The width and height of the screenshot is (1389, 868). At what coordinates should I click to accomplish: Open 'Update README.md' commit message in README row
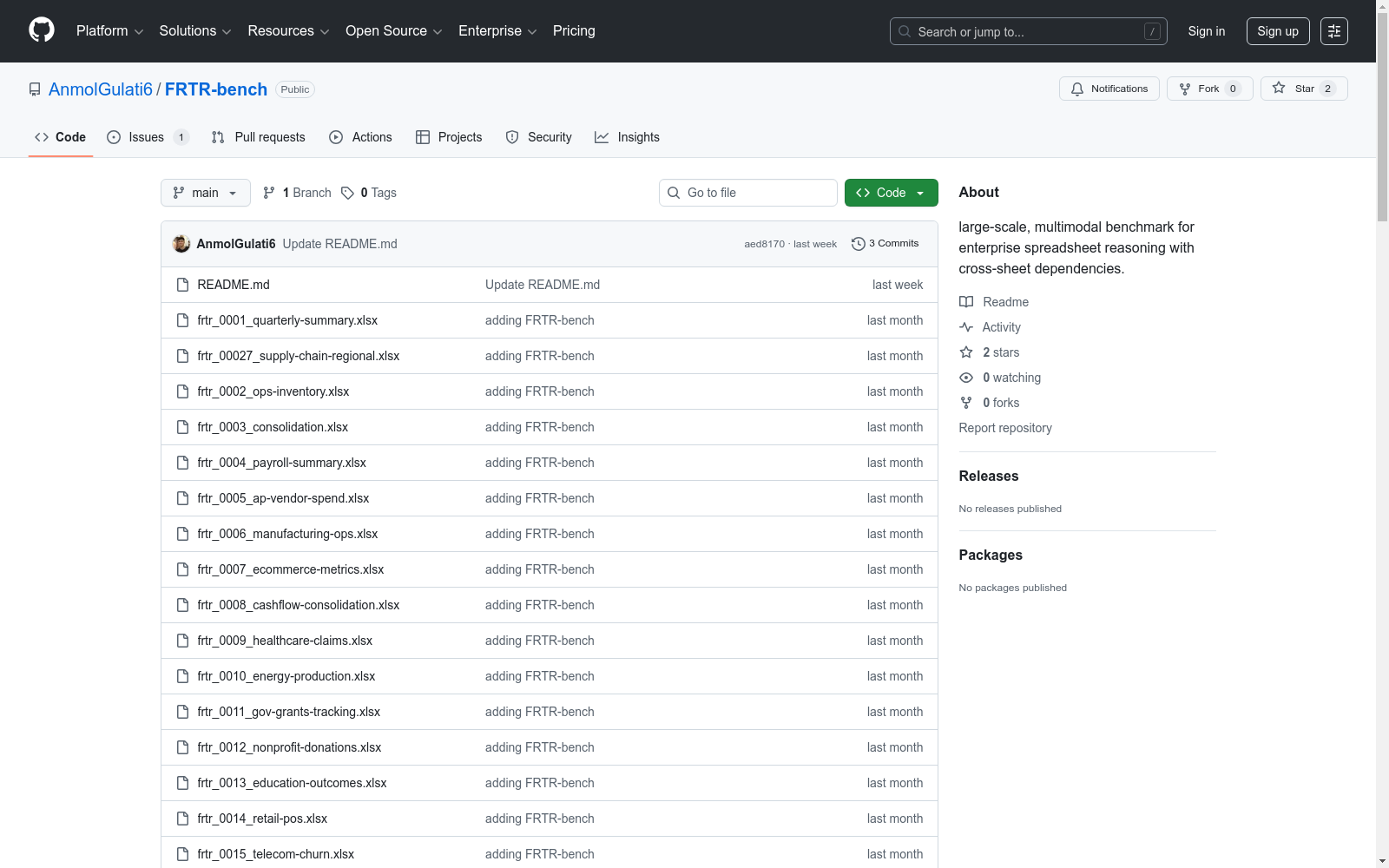543,285
